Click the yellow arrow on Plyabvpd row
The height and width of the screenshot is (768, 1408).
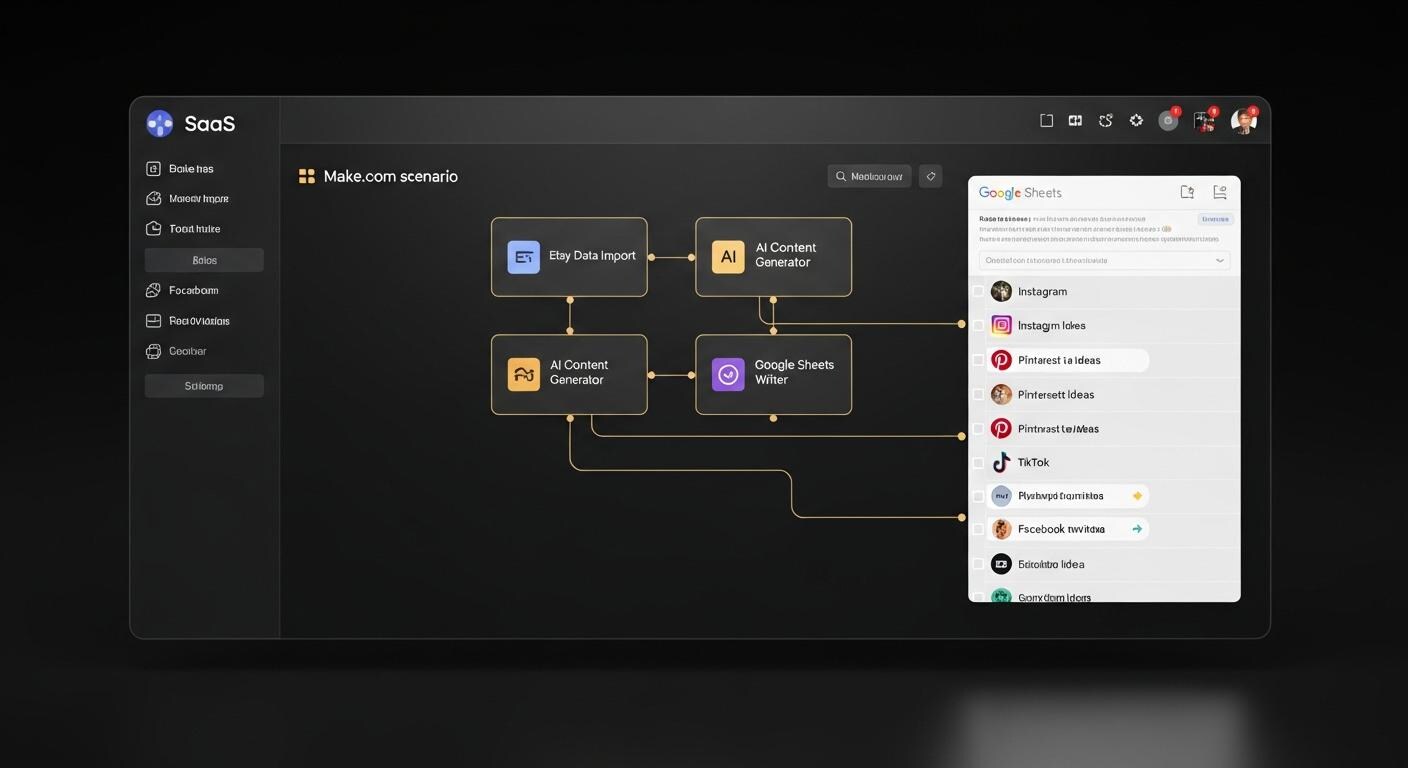[1137, 496]
